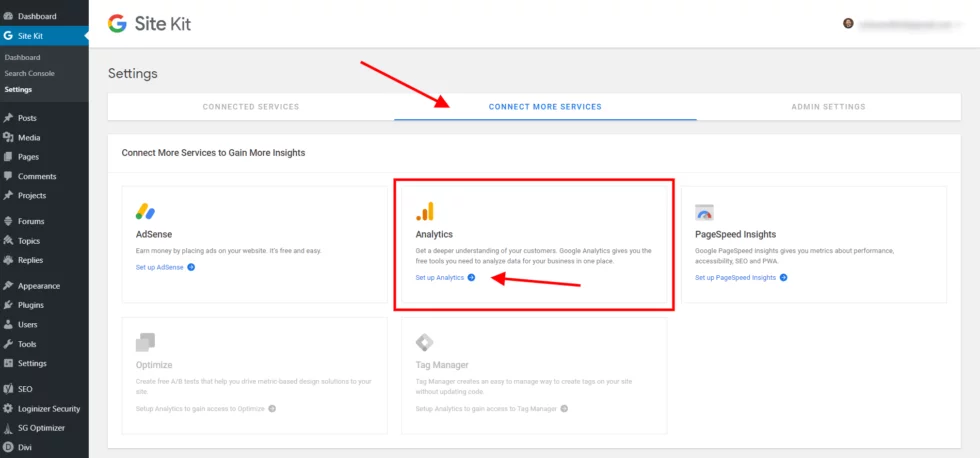Click the Plugins plug icon
This screenshot has width=980, height=458.
coord(8,306)
